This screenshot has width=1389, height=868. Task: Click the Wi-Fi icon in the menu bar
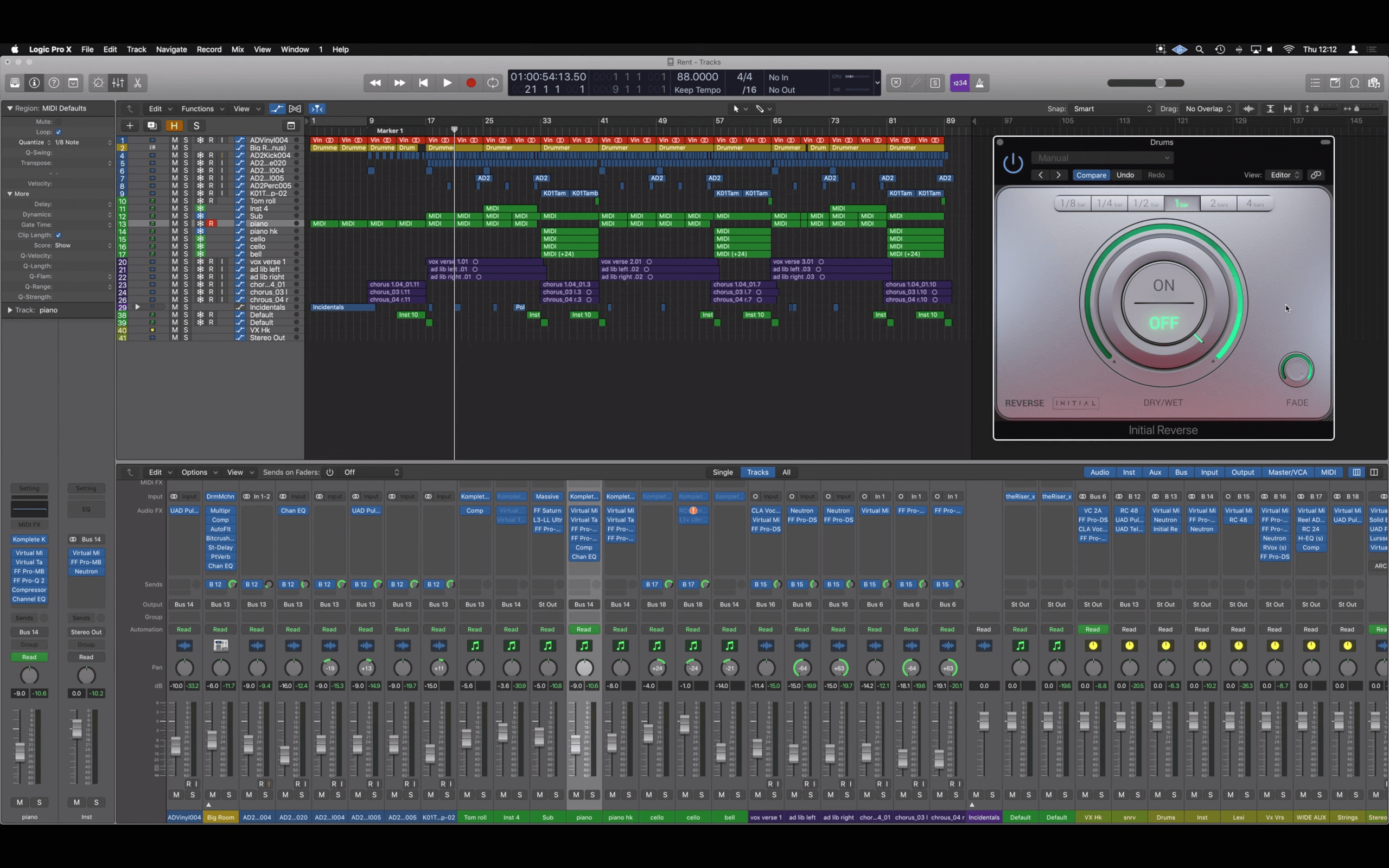[x=1289, y=49]
